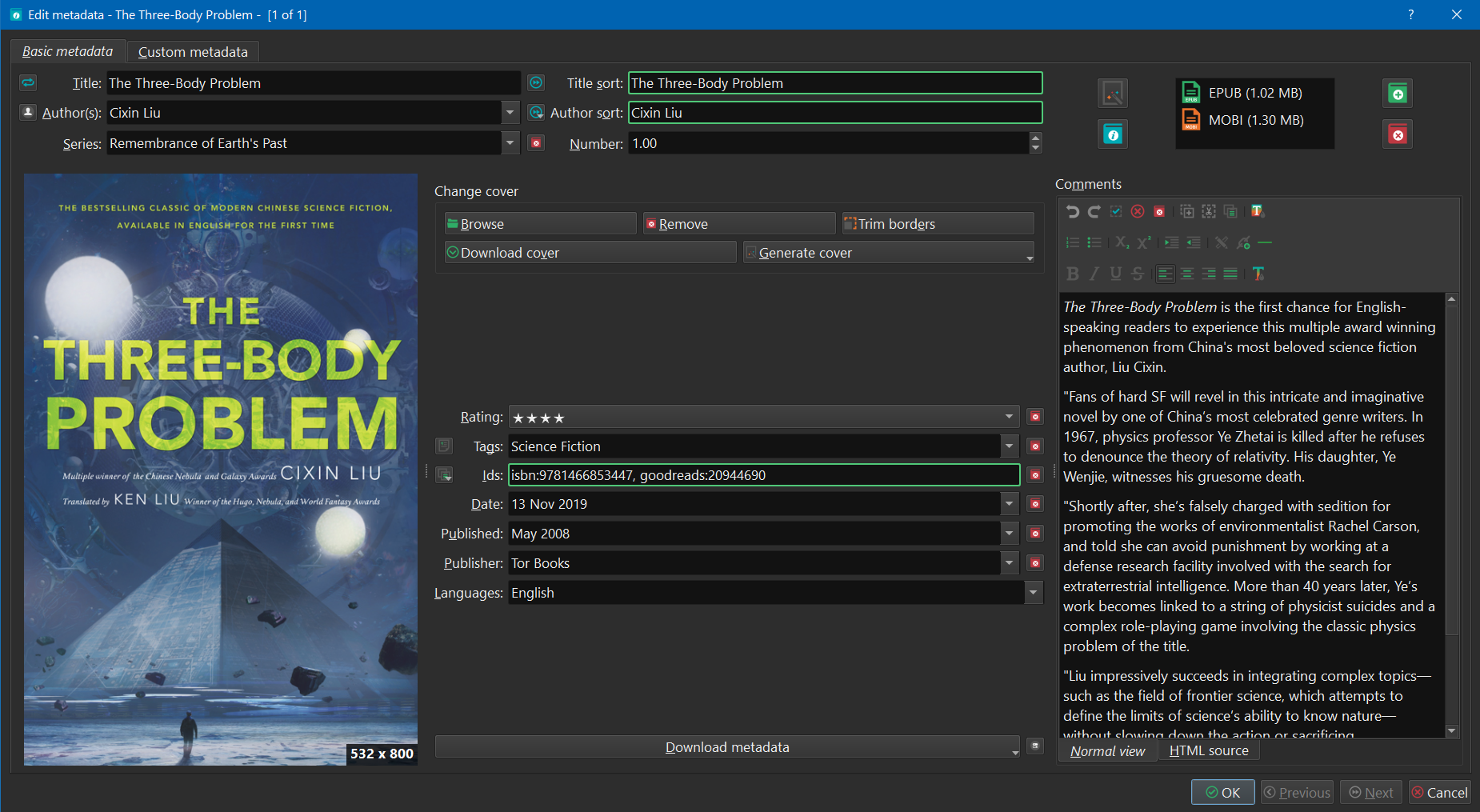1480x812 pixels.
Task: Click the remove format red book icon
Action: click(1398, 134)
